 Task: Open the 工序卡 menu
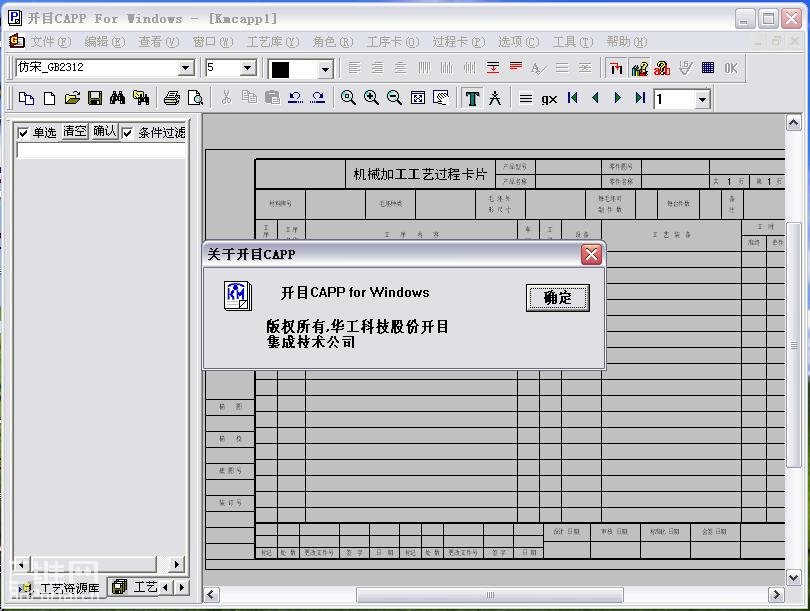[393, 41]
